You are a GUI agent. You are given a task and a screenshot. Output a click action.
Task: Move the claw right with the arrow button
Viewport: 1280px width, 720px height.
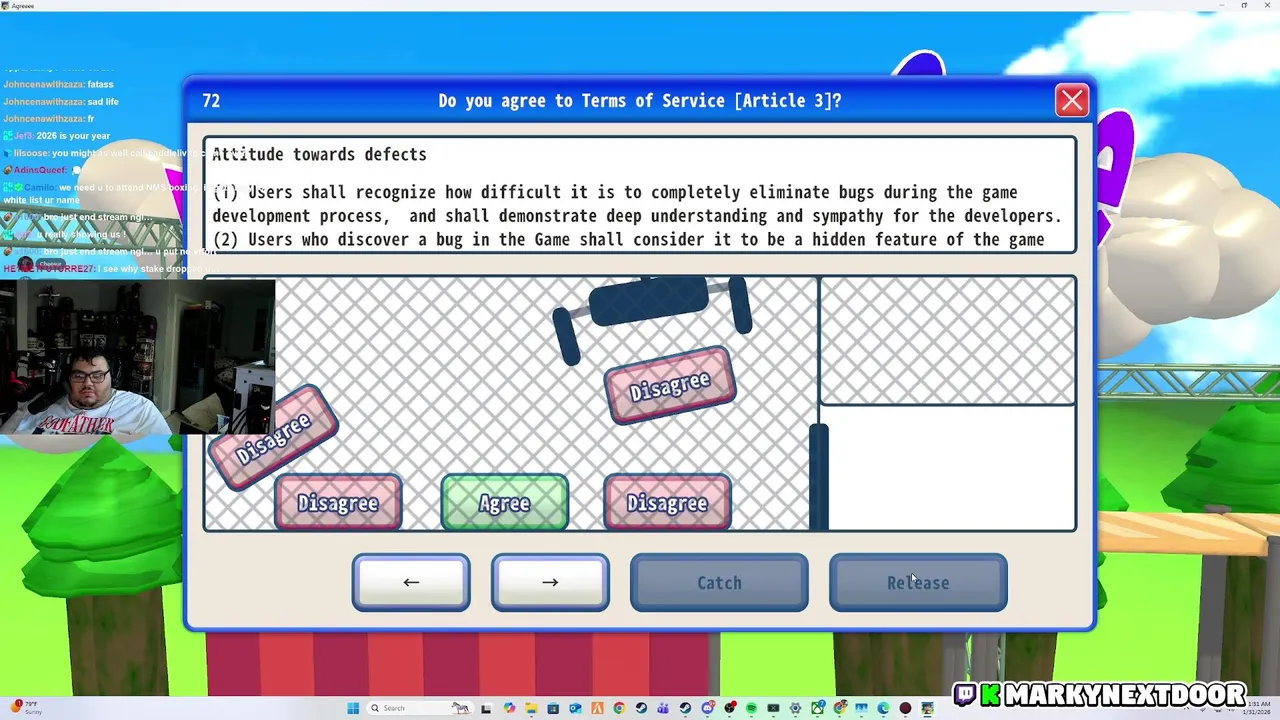point(550,582)
